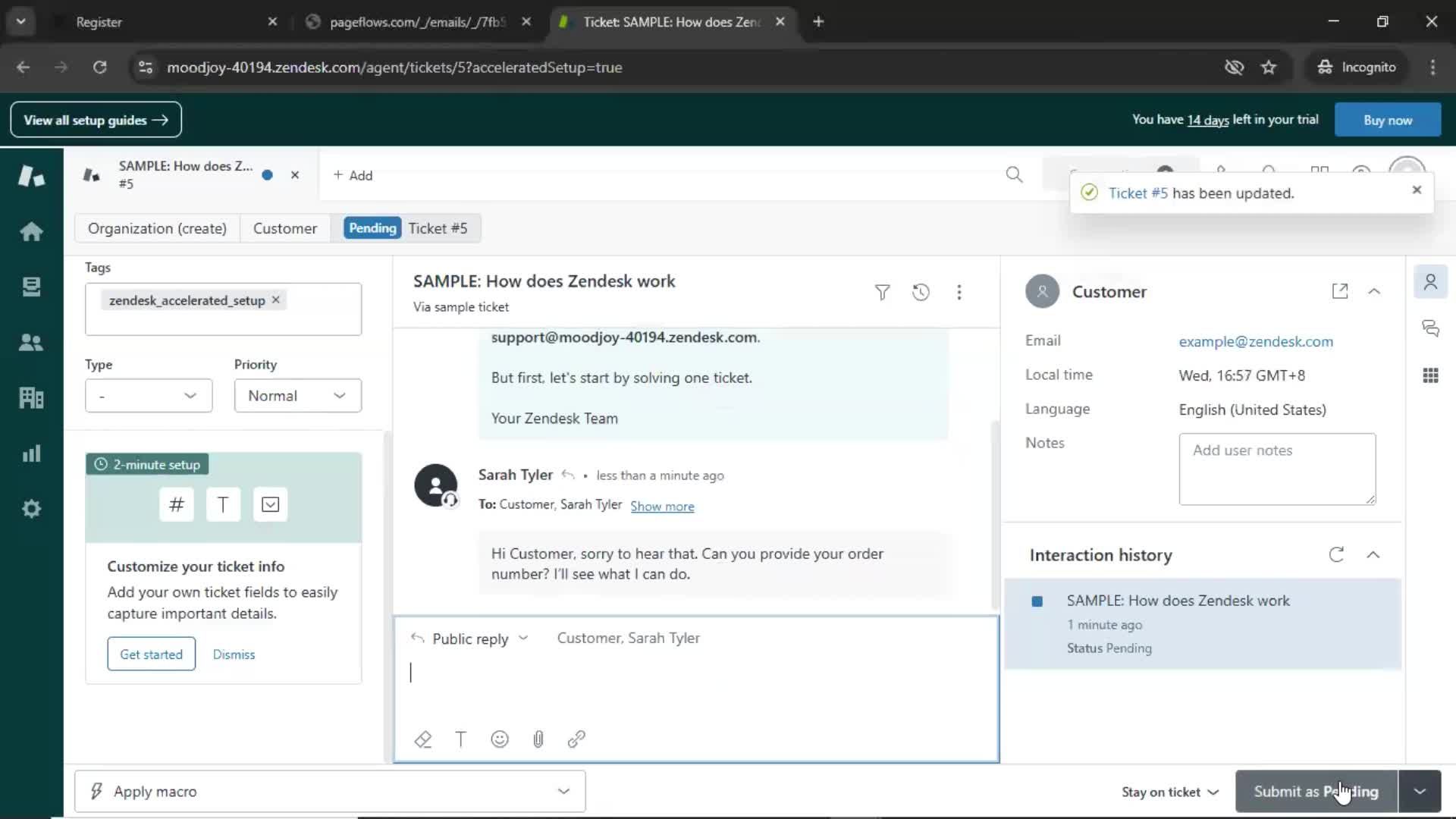
Task: Open the Priority Normal dropdown
Action: [x=297, y=396]
